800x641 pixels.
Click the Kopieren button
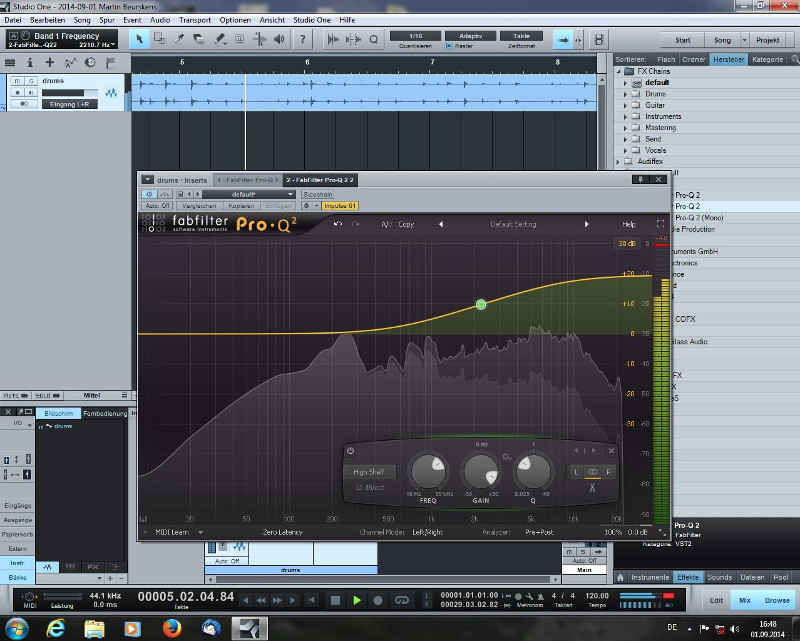click(241, 206)
